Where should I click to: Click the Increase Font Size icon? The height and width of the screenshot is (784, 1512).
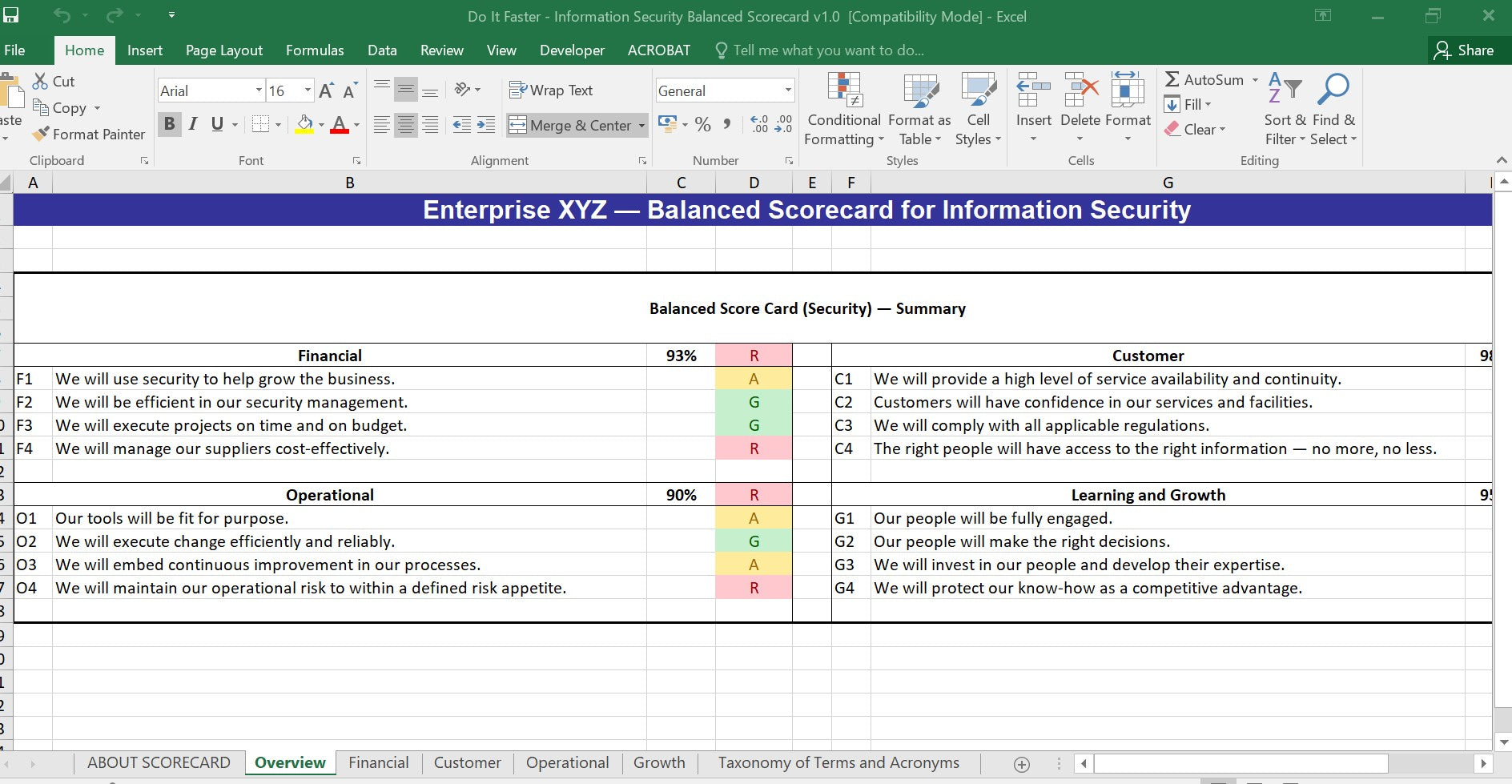tap(326, 90)
